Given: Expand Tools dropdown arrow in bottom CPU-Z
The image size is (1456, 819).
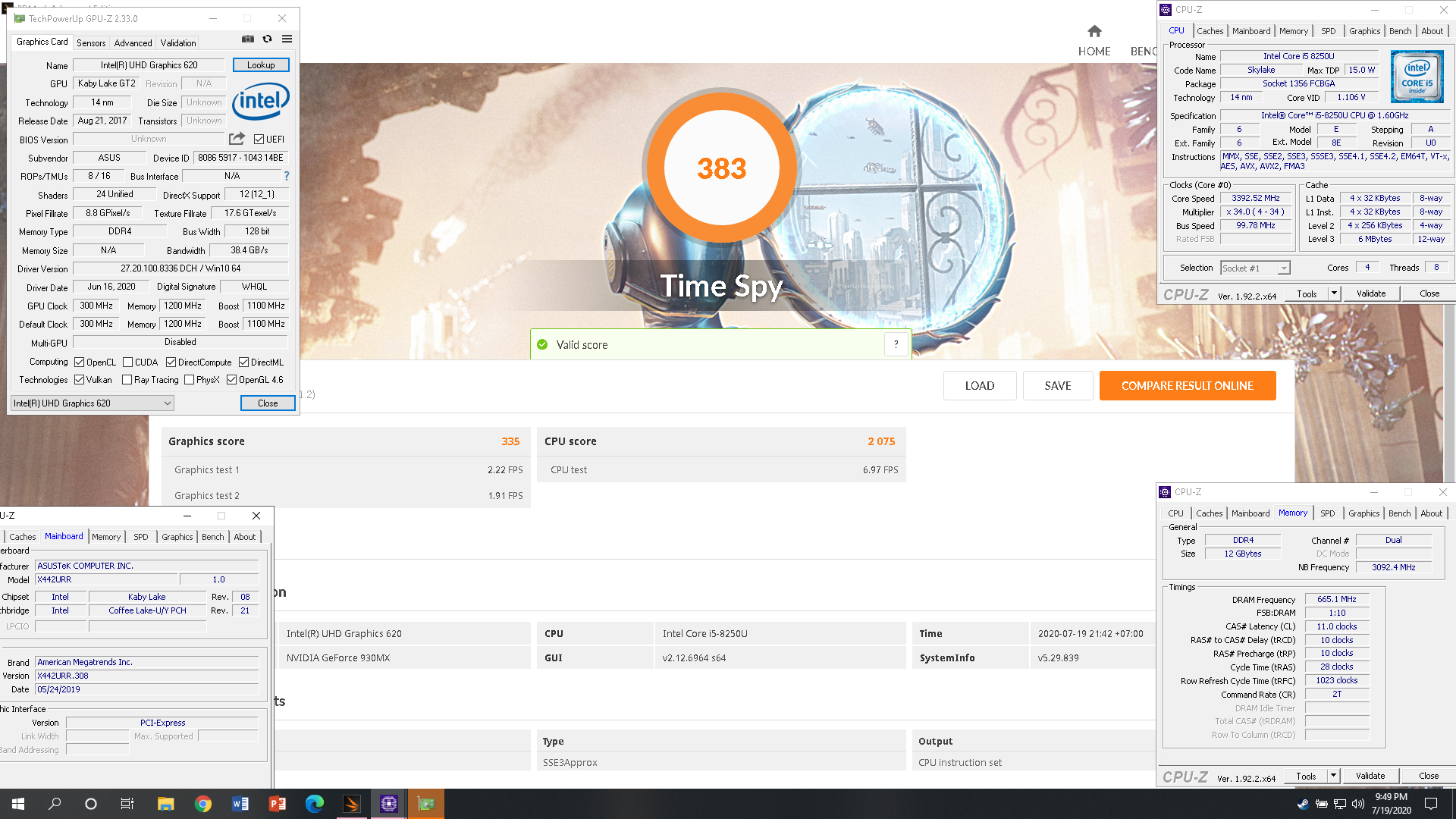Looking at the screenshot, I should point(1333,776).
